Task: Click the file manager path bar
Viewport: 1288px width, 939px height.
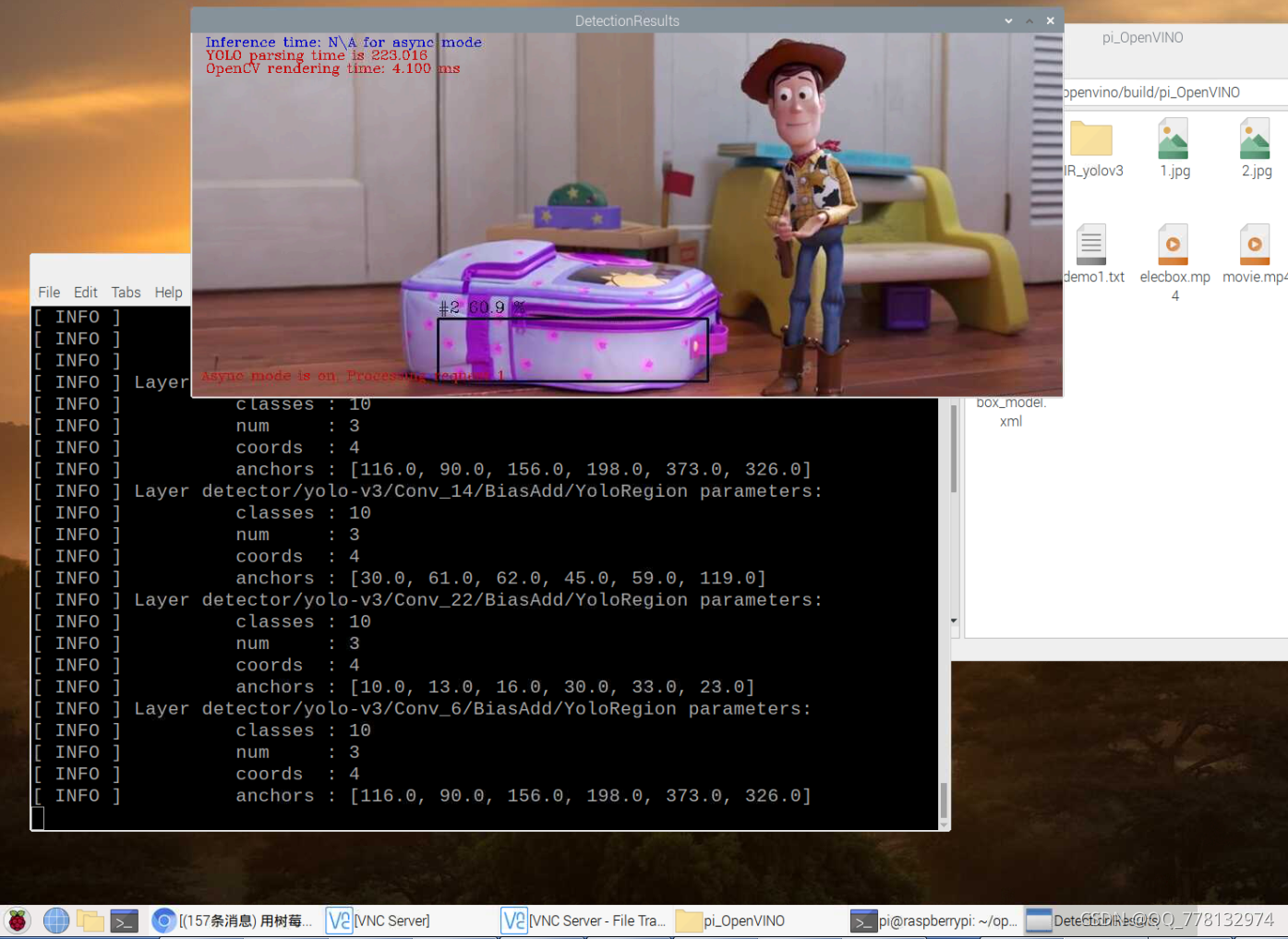Action: coord(1174,92)
